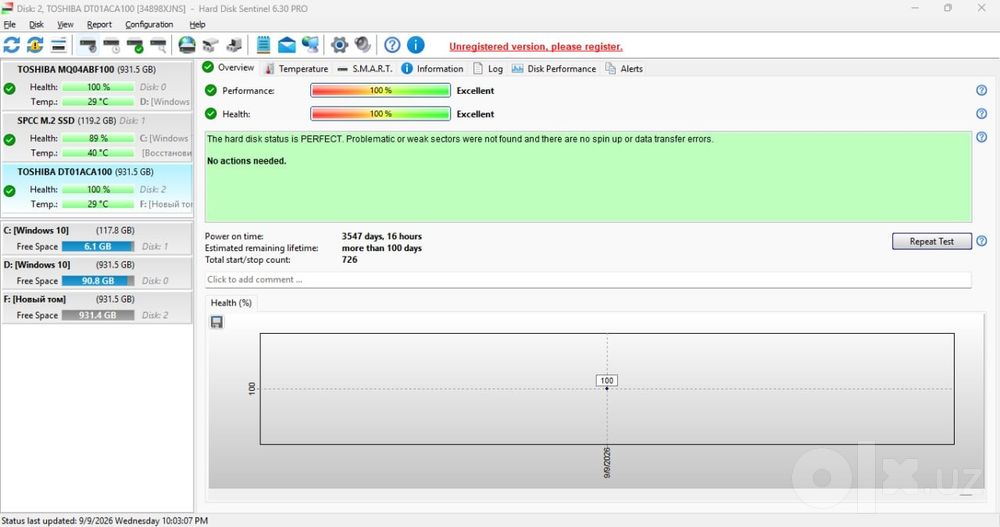Click the blue info About toolbar icon
The height and width of the screenshot is (527, 1000).
click(416, 45)
